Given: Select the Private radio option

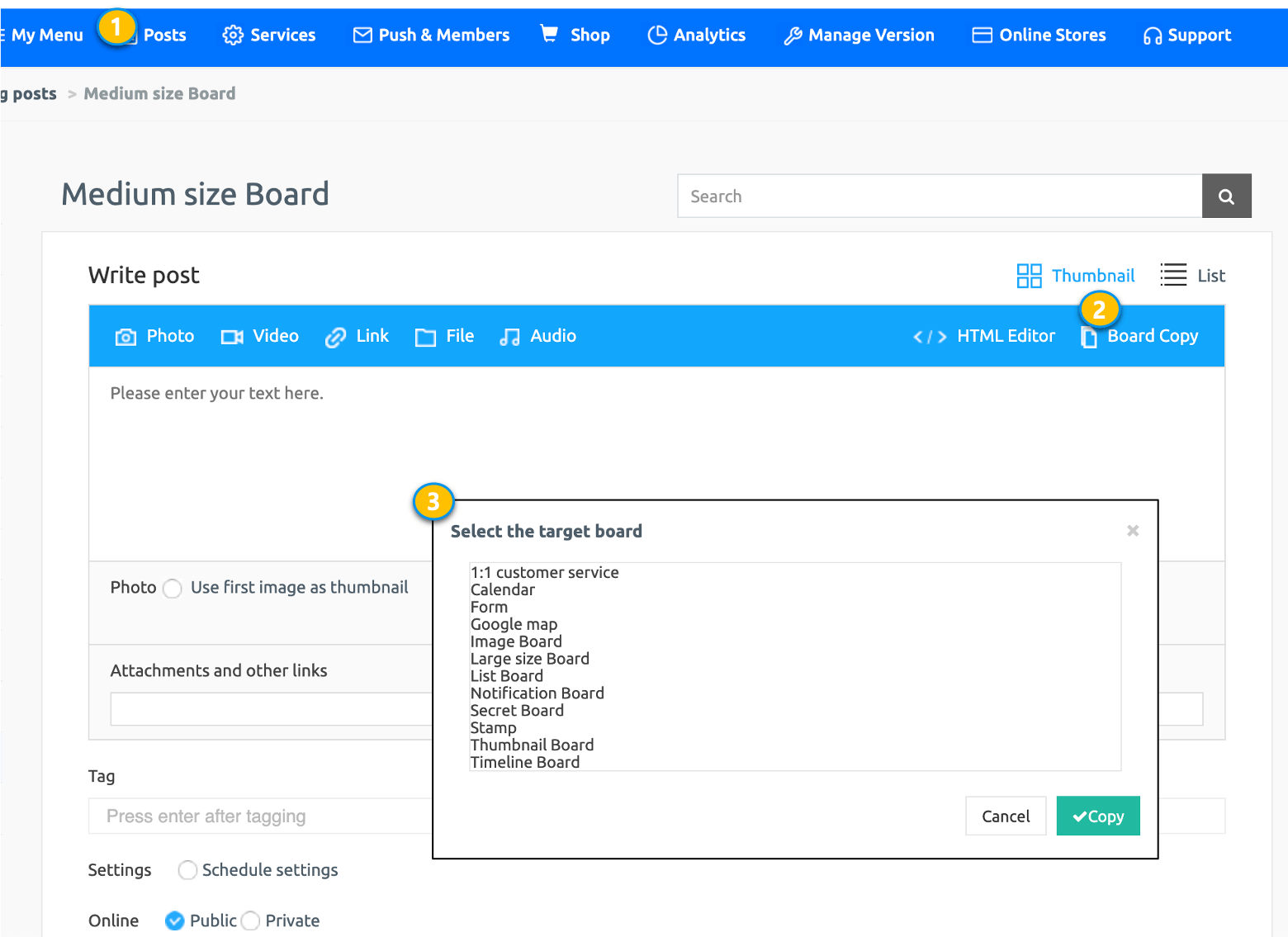Looking at the screenshot, I should (x=251, y=920).
